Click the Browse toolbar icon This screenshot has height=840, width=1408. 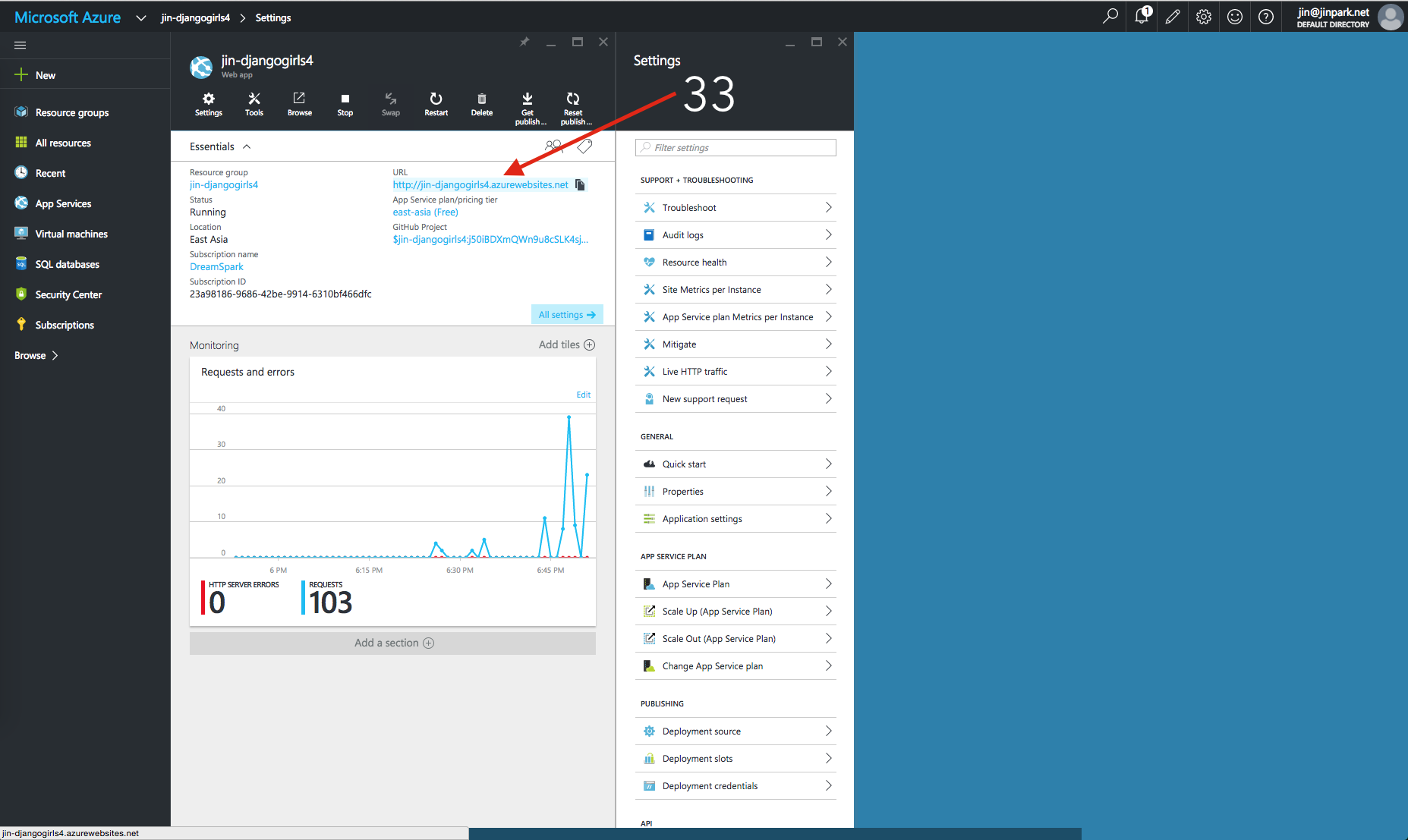300,104
